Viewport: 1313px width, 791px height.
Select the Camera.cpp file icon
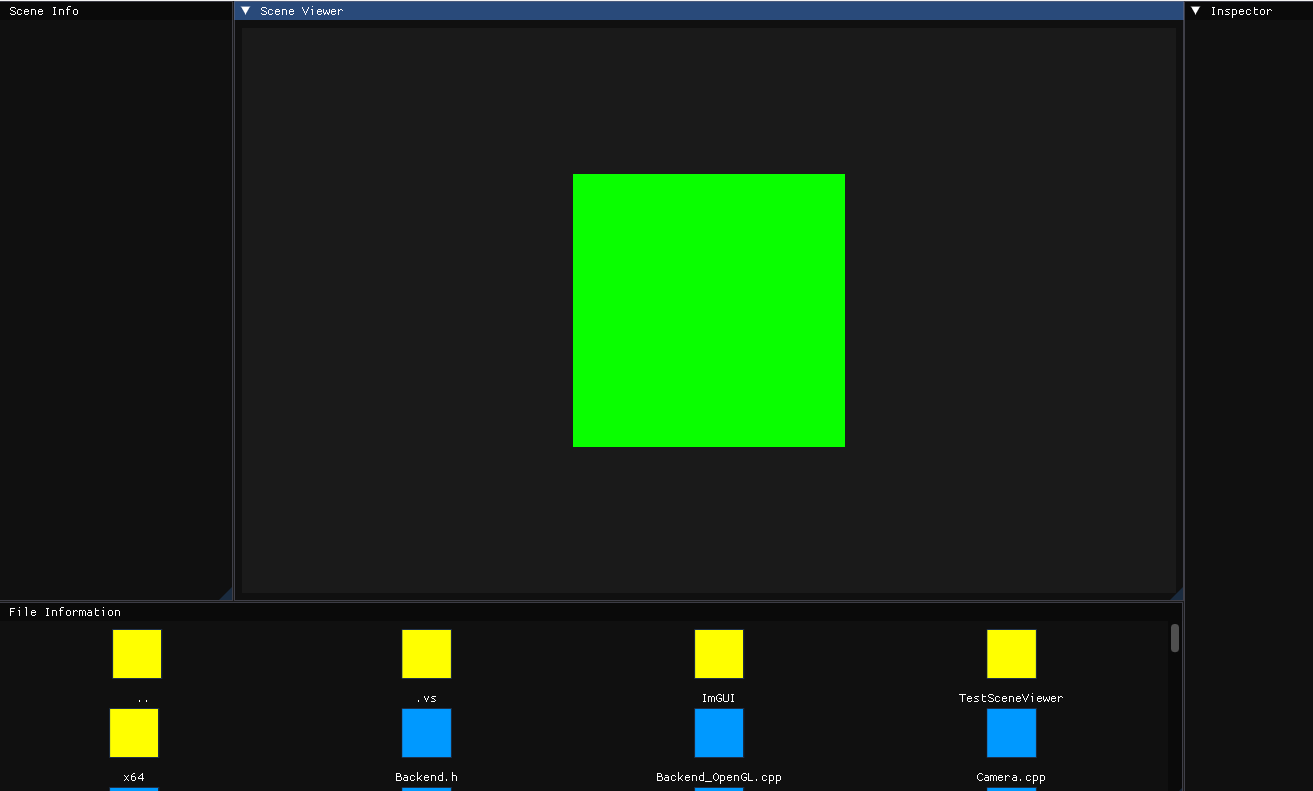pos(1011,733)
